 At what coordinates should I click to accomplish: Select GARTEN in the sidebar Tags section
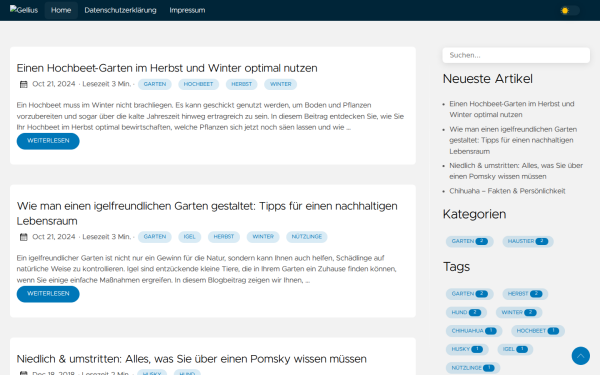pos(470,294)
